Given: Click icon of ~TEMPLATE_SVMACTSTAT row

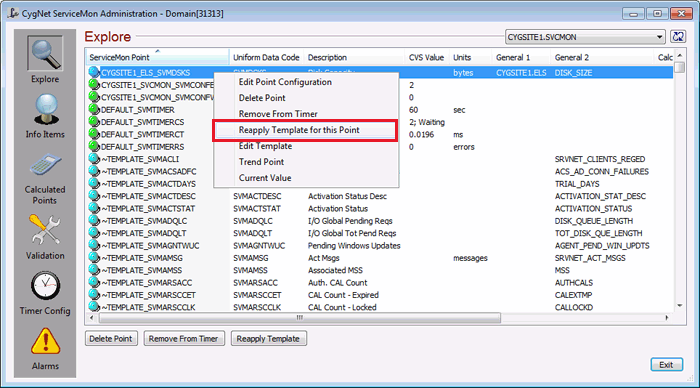Looking at the screenshot, I should coord(94,208).
